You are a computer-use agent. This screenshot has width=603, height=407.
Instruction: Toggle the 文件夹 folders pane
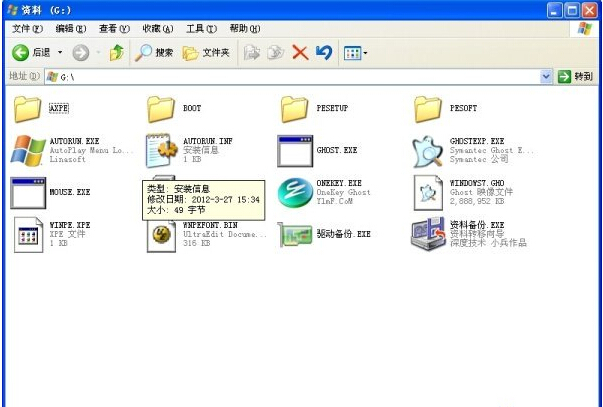click(206, 52)
